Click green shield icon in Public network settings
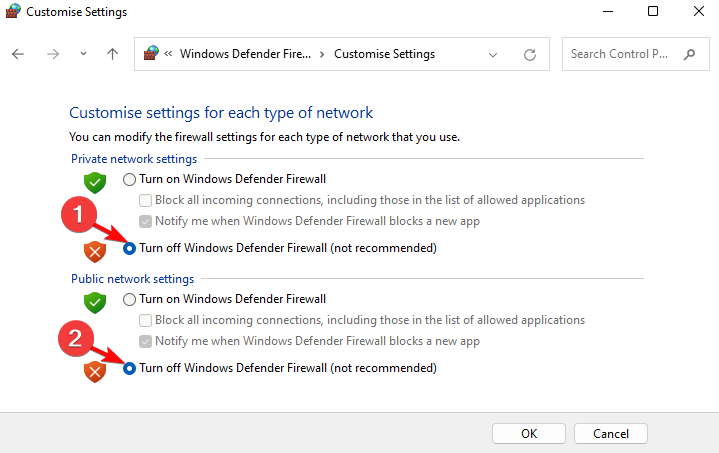The width and height of the screenshot is (719, 453). click(x=95, y=303)
